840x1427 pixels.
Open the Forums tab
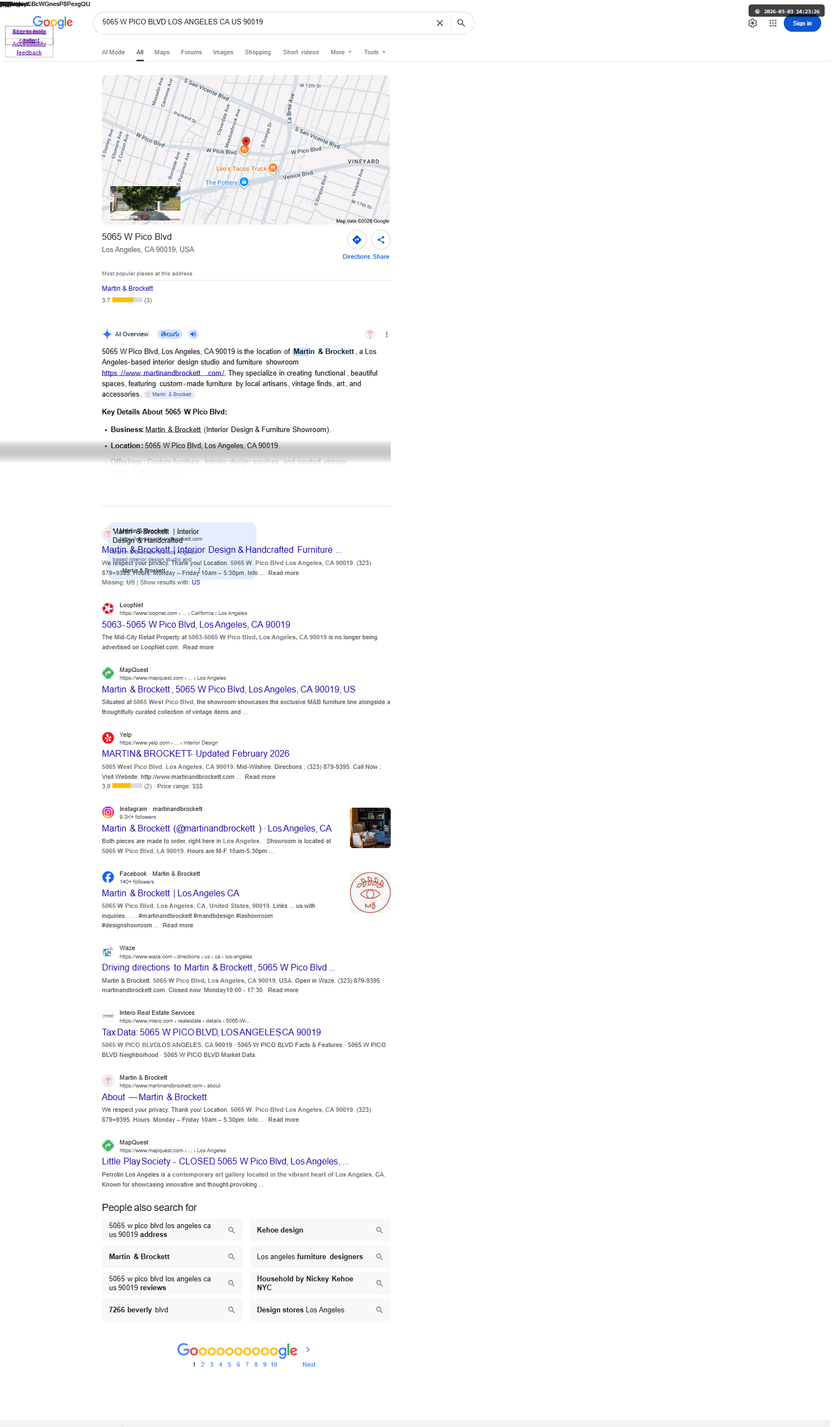[x=194, y=53]
